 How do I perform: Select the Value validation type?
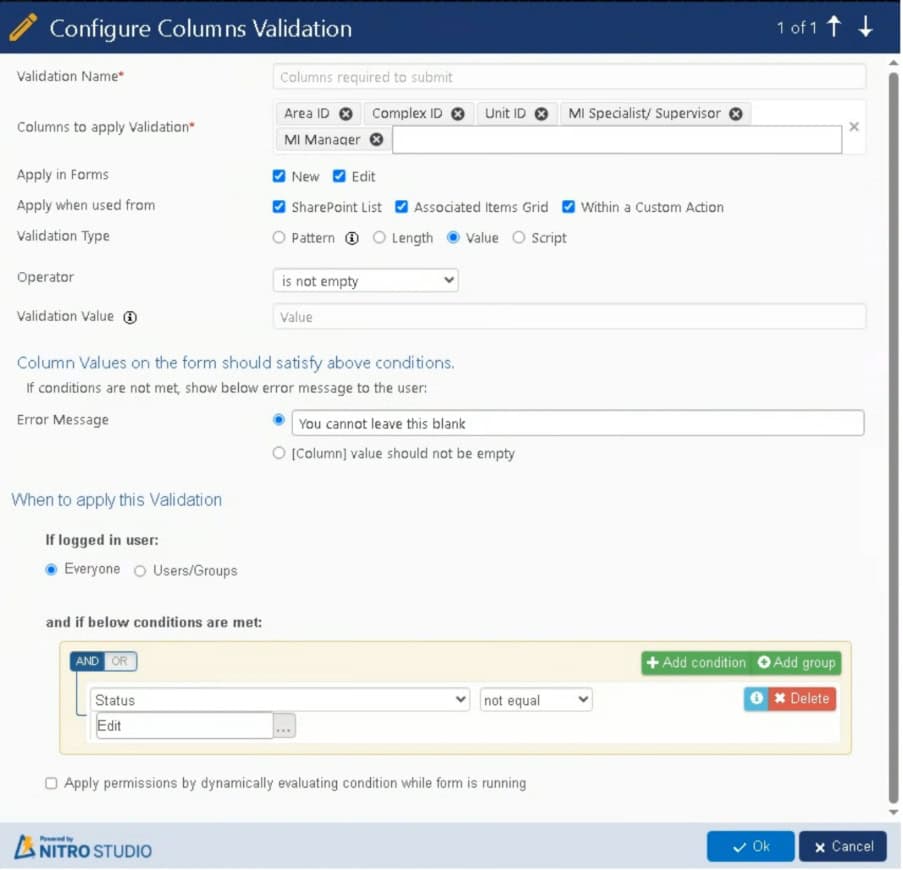click(453, 237)
